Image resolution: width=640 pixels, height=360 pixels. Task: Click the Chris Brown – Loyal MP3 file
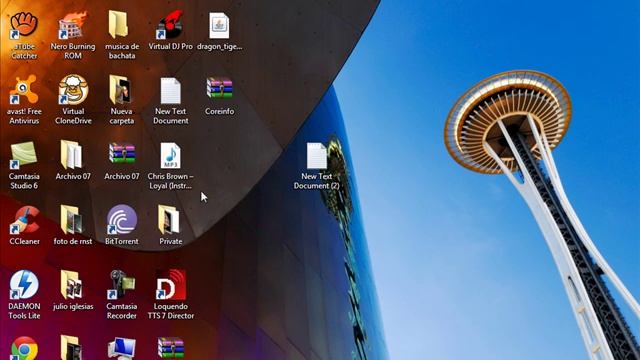170,156
